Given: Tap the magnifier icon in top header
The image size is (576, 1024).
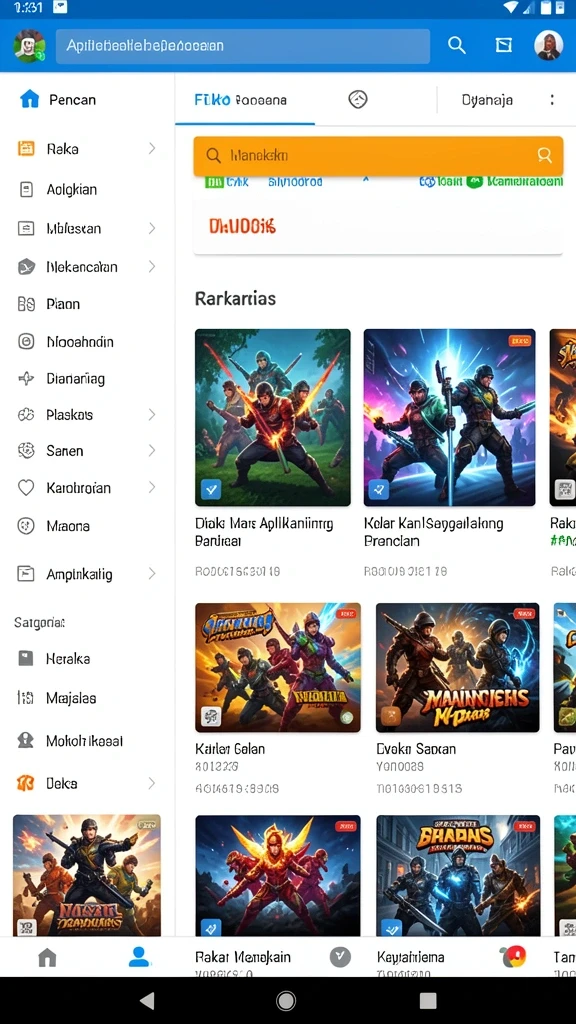Looking at the screenshot, I should (456, 45).
